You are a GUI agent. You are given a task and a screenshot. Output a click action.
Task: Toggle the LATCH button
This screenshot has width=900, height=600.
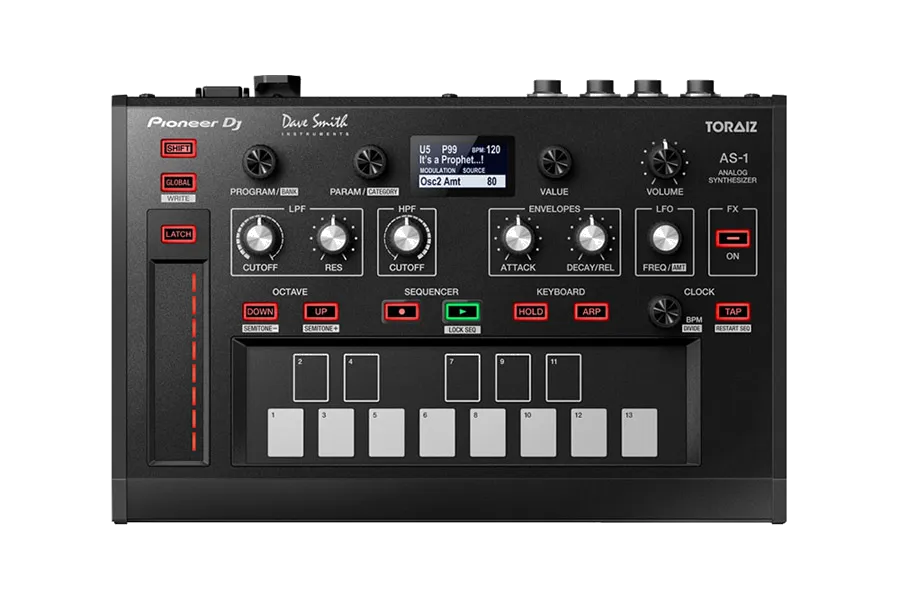(179, 234)
